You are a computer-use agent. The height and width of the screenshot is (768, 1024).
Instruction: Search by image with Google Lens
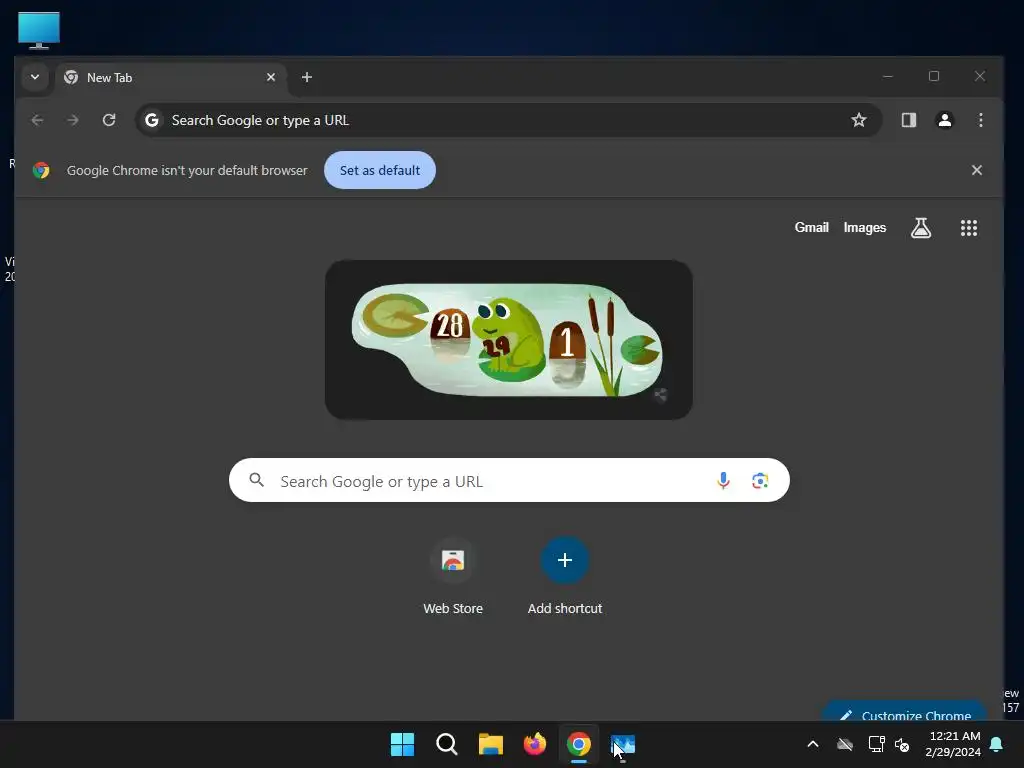click(760, 481)
